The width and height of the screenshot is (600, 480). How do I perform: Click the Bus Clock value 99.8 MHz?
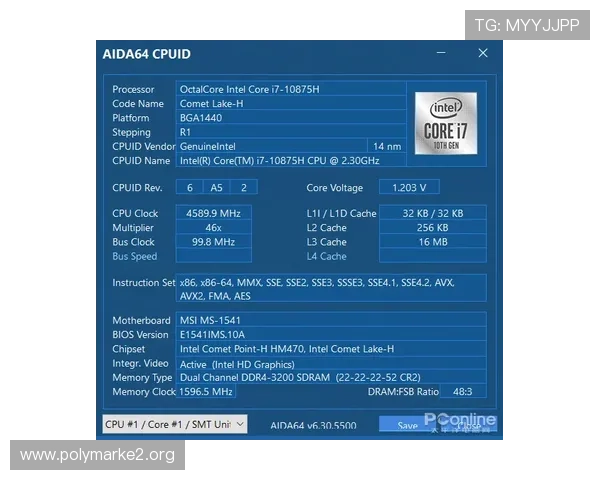click(x=214, y=242)
